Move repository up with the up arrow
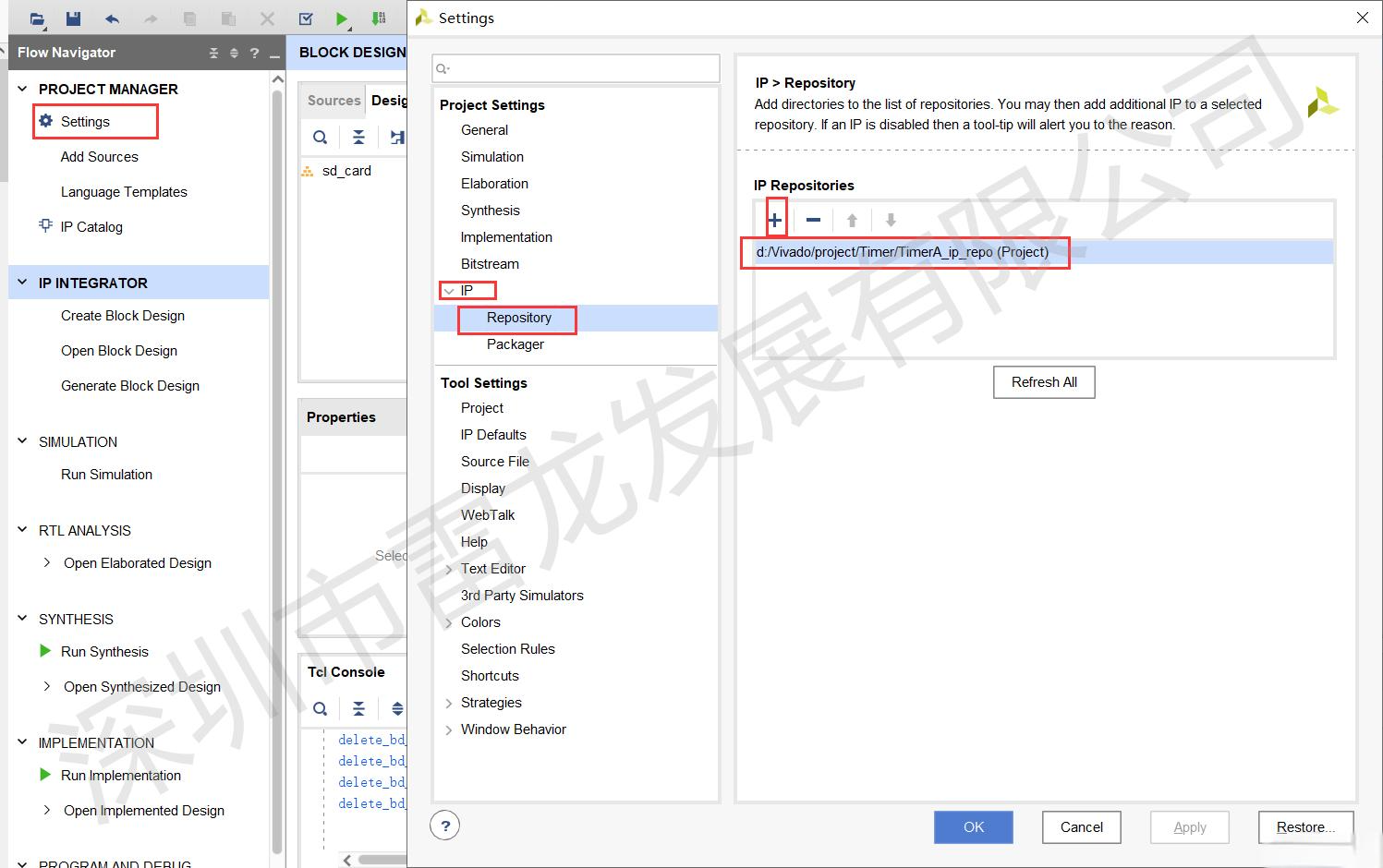This screenshot has height=868, width=1383. 852,220
